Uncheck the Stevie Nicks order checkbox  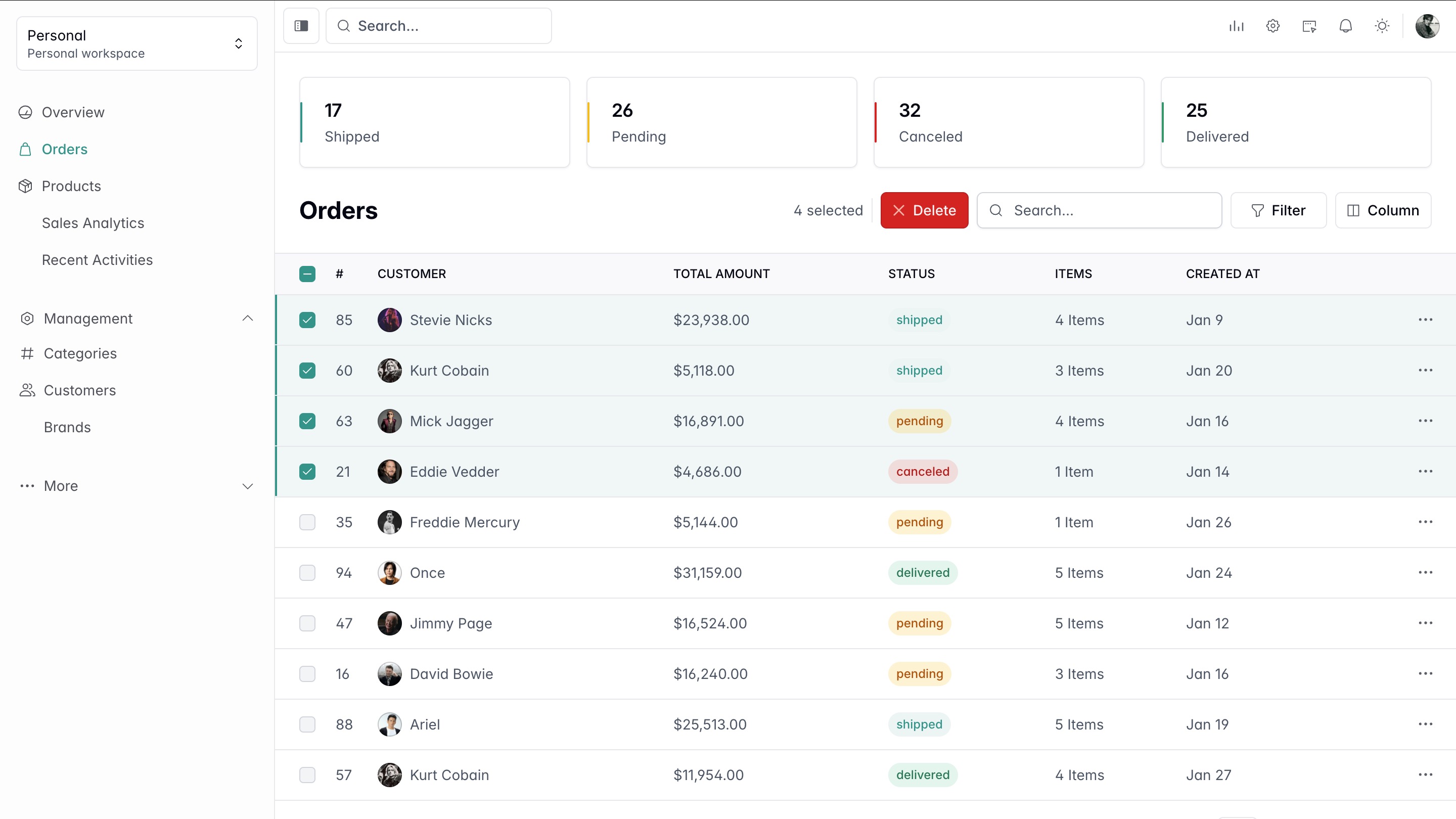[307, 320]
